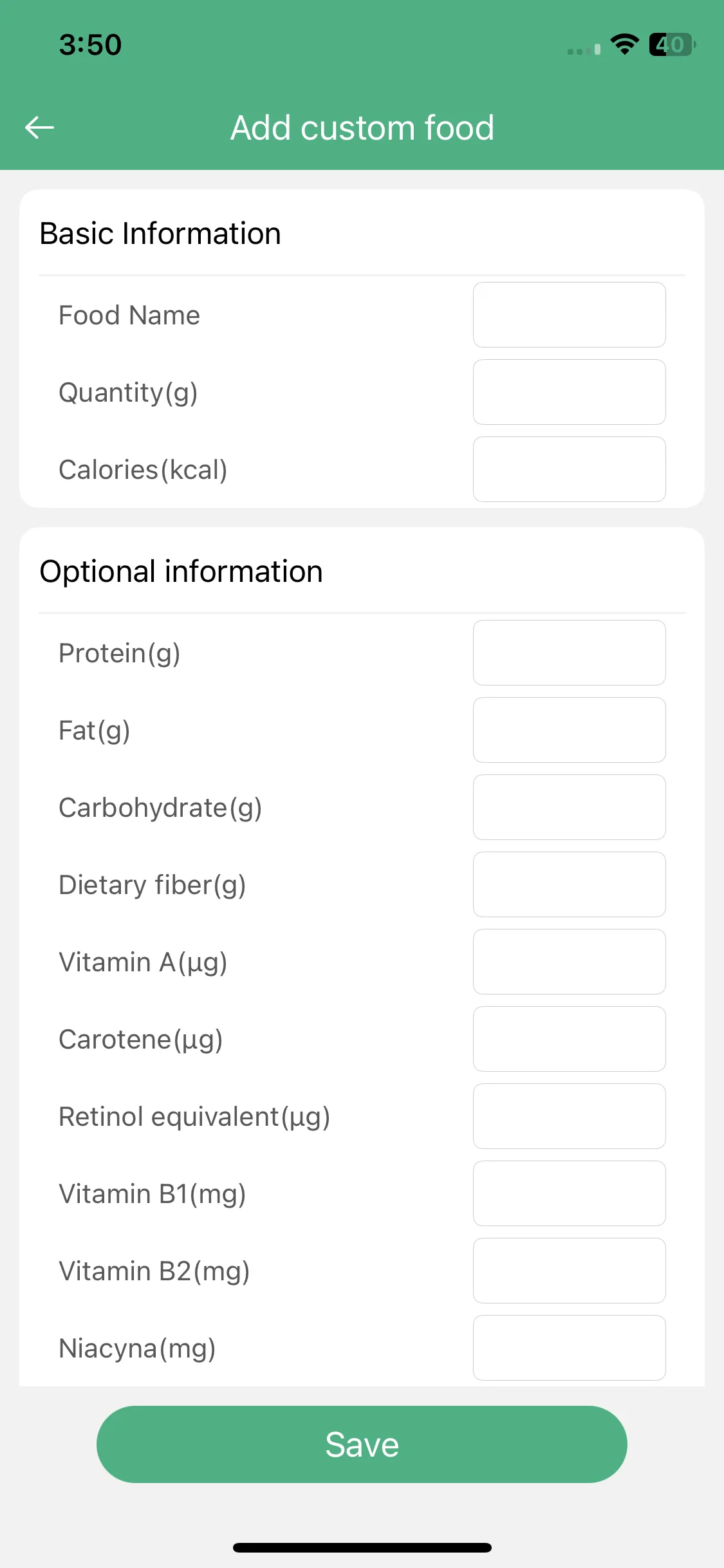Tap the Niacyna(mg) input field
The image size is (724, 1568).
click(x=570, y=1348)
